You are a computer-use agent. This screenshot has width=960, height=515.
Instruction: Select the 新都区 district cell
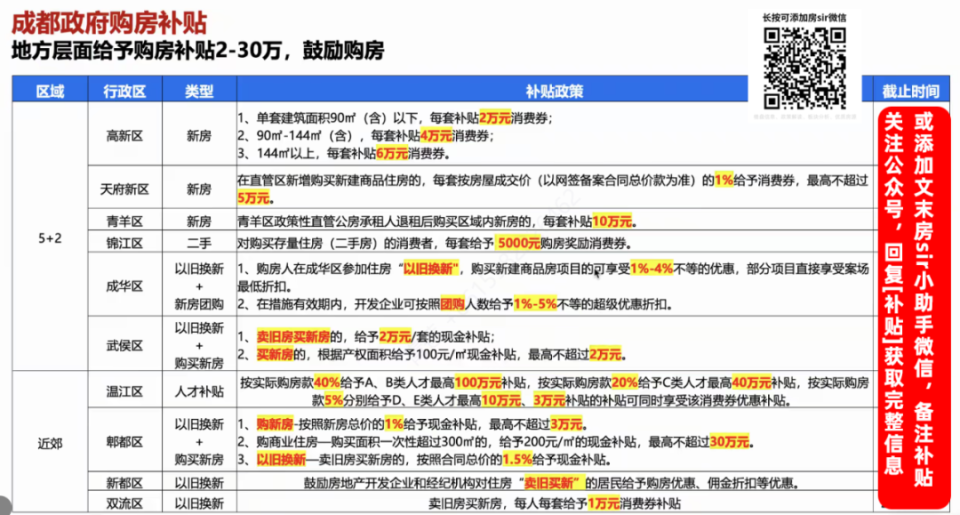(x=125, y=483)
